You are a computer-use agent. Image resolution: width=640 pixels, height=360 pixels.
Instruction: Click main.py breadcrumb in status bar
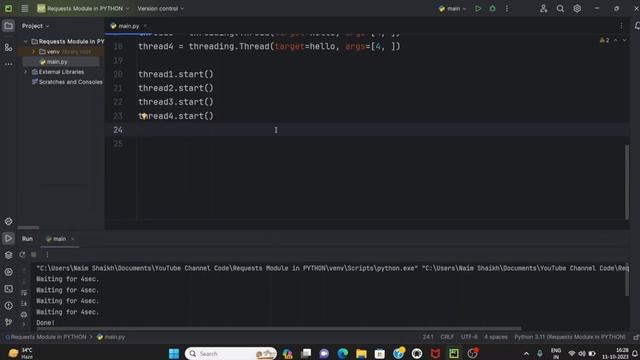coord(111,337)
